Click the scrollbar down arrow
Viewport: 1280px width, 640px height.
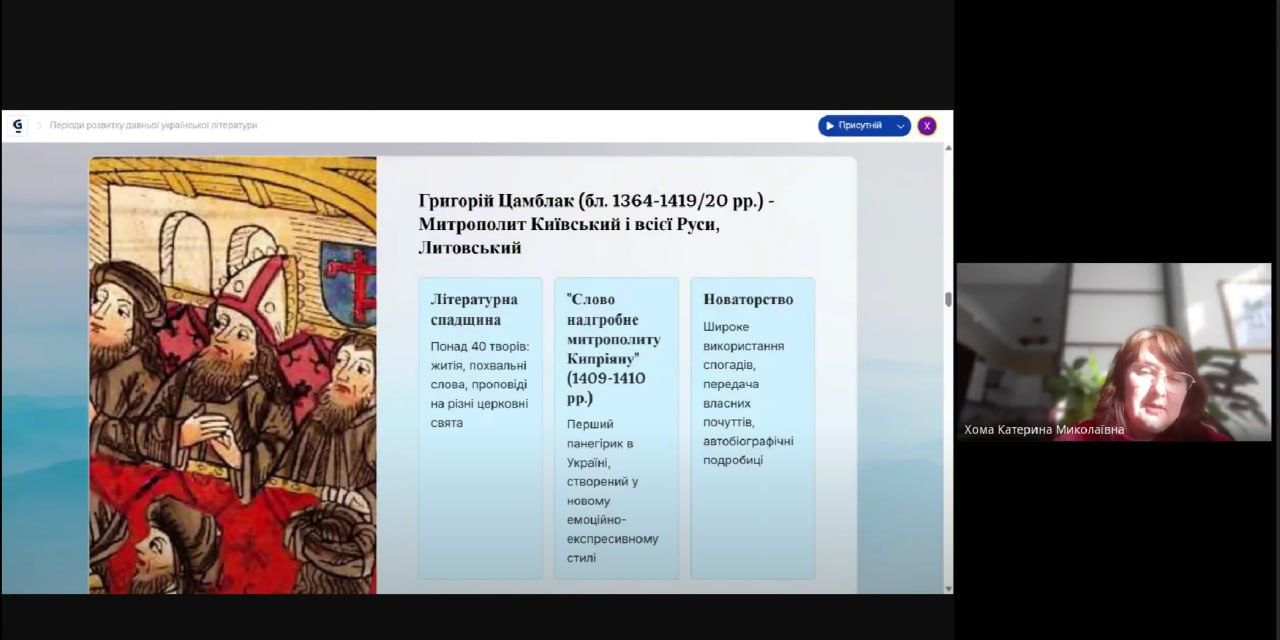[x=948, y=588]
